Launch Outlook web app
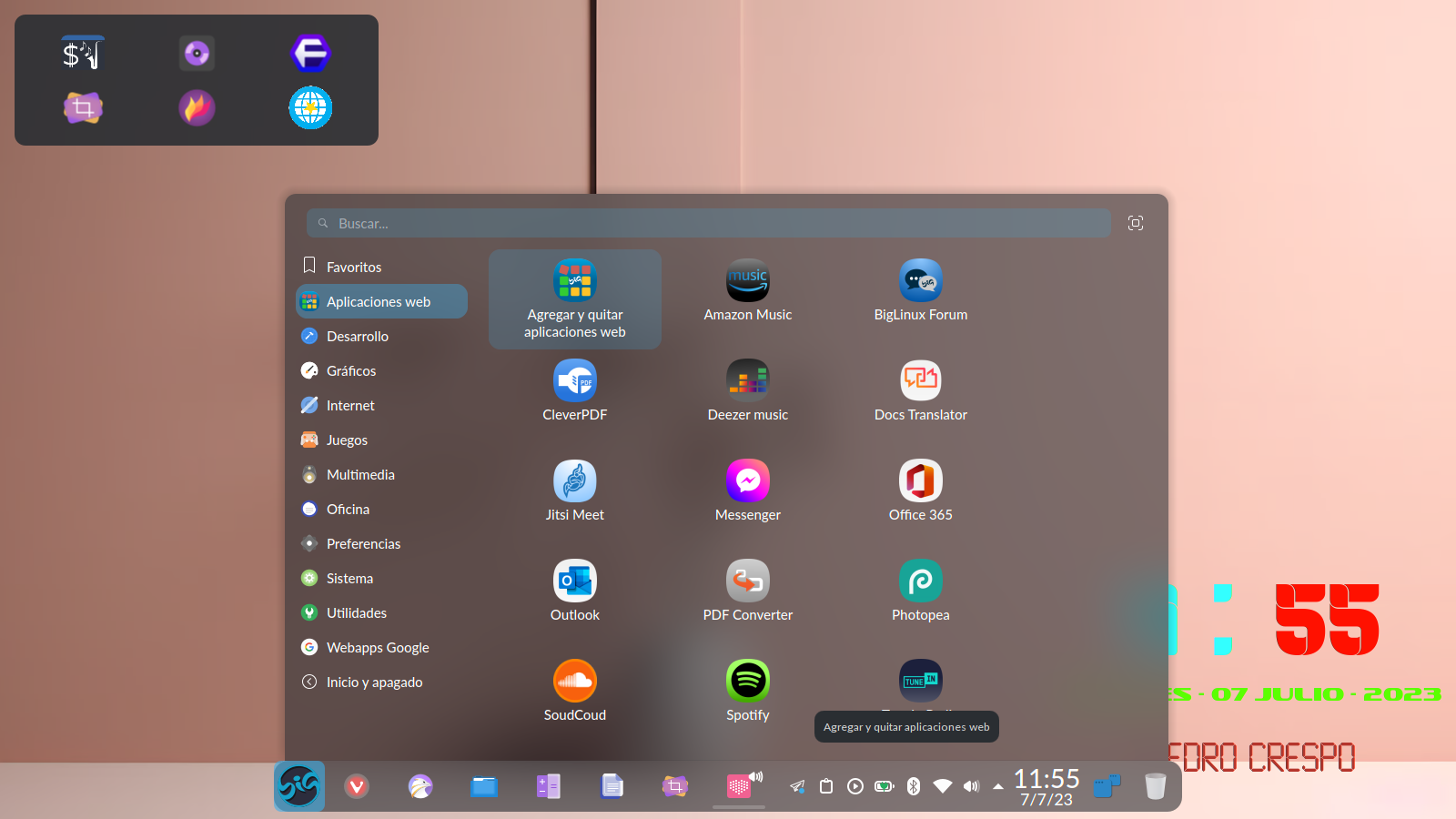Image resolution: width=1456 pixels, height=819 pixels. point(575,591)
